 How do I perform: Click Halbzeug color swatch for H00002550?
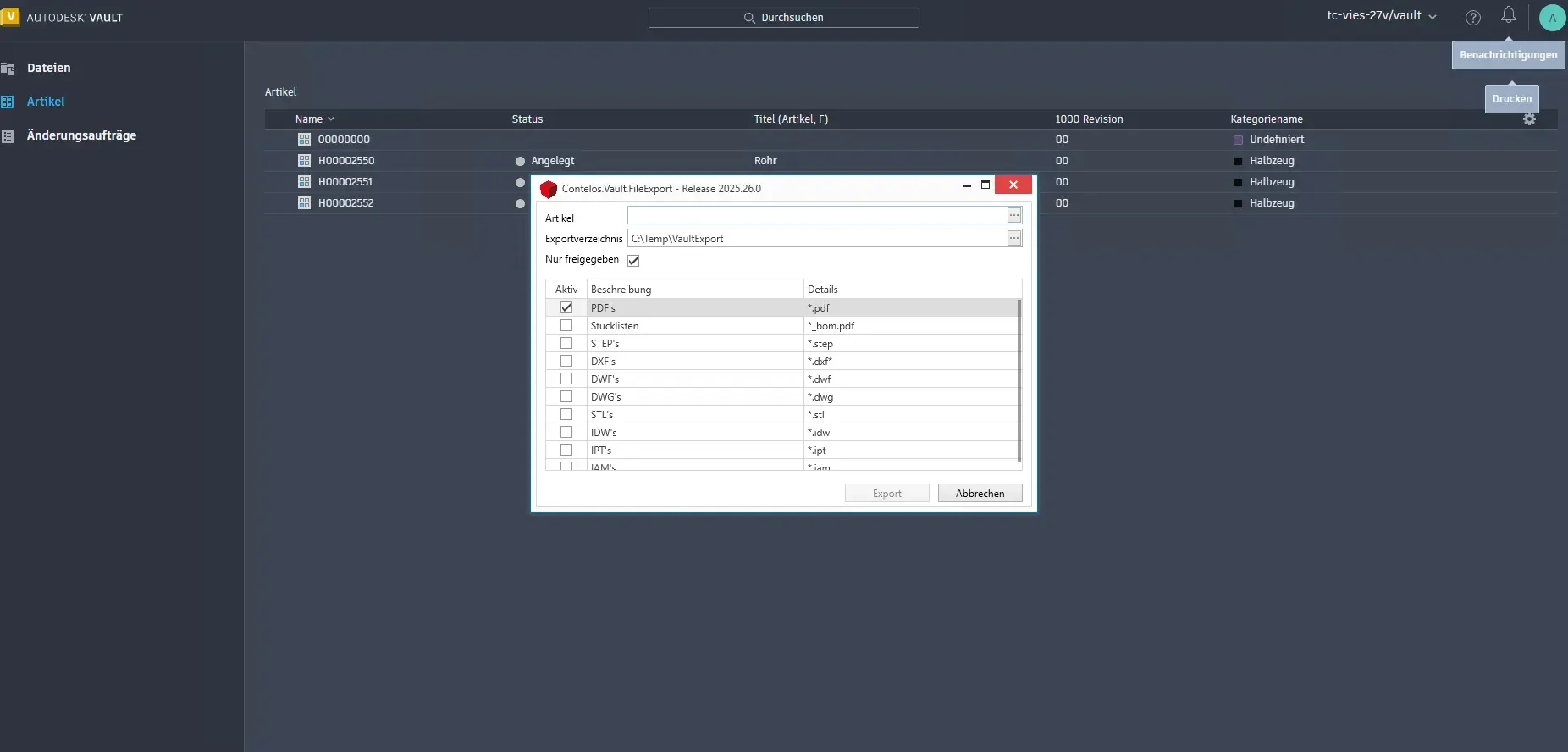tap(1238, 162)
